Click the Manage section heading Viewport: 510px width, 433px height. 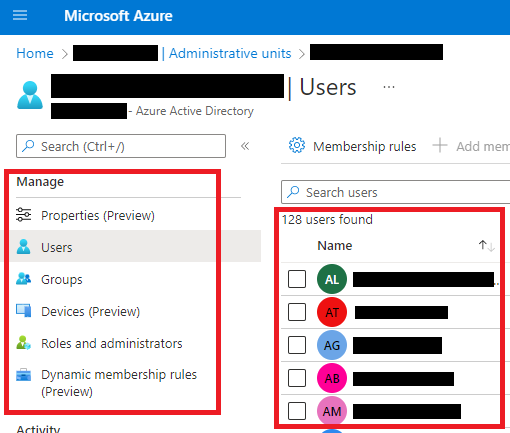40,182
